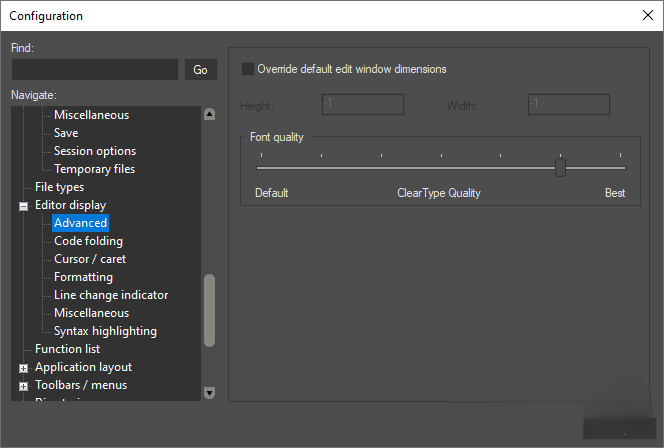Open Cursor / caret settings
Image resolution: width=664 pixels, height=448 pixels.
(x=90, y=259)
